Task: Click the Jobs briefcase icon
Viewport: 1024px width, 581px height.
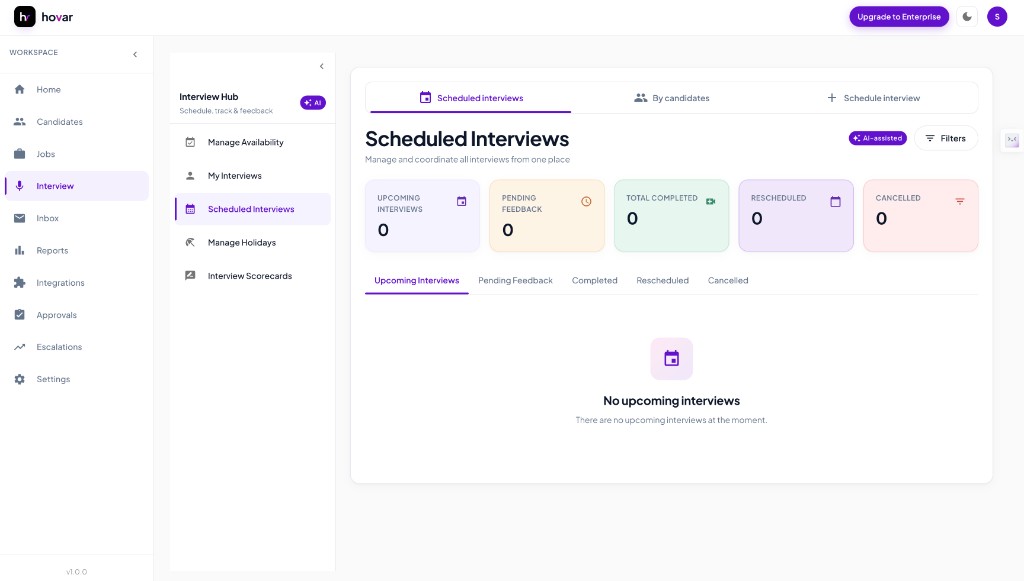Action: [20, 154]
